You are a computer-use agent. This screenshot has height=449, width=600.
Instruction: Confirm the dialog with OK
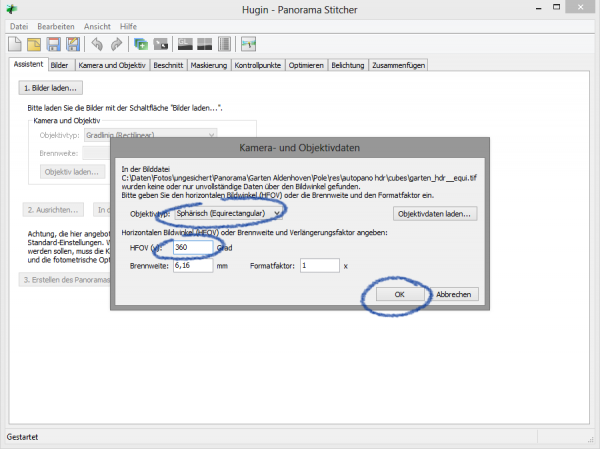click(x=399, y=294)
